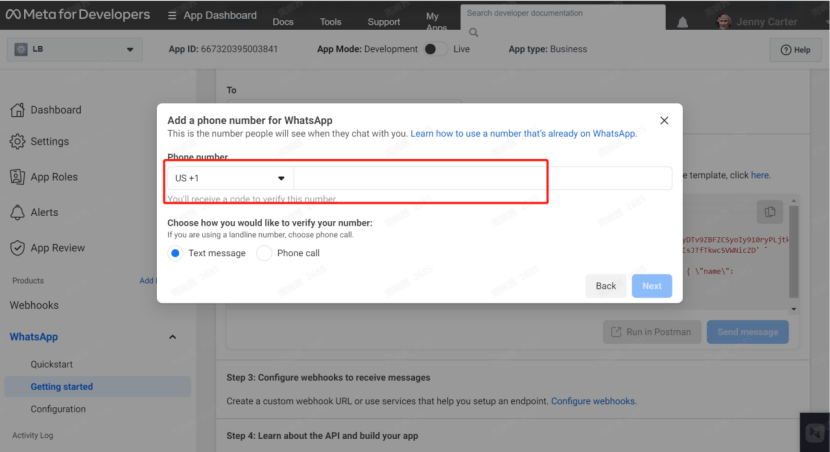The width and height of the screenshot is (830, 452).
Task: Click the phone number input field
Action: [482, 178]
